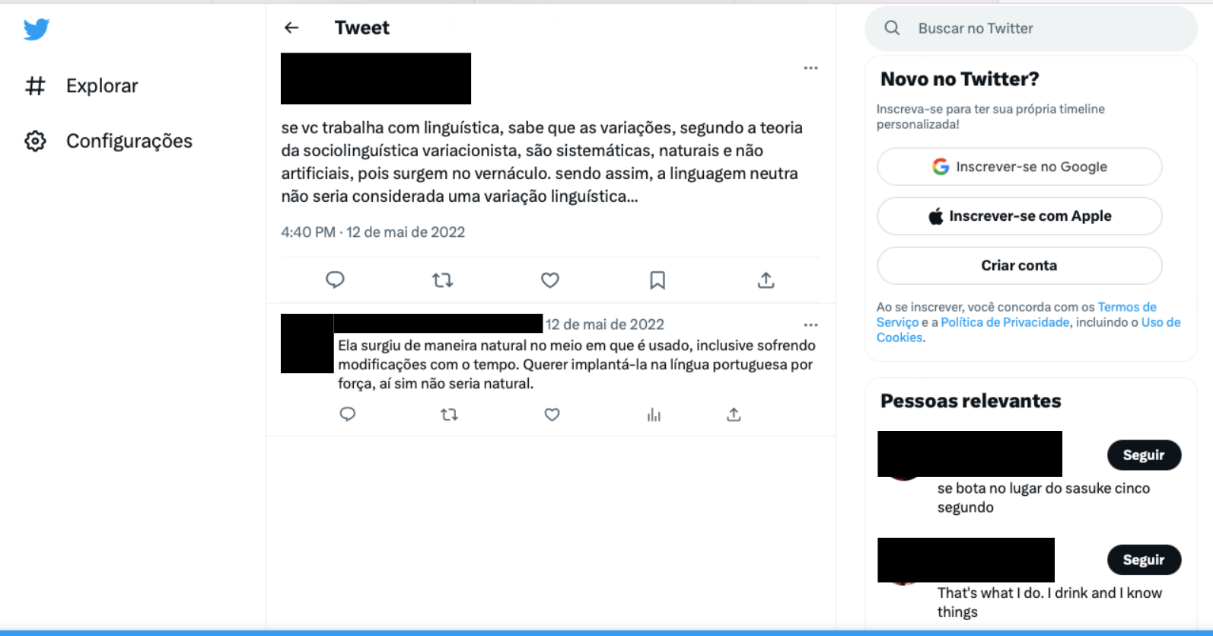Share the reply tweet
Viewport: 1213px width, 636px height.
pyautogui.click(x=733, y=414)
